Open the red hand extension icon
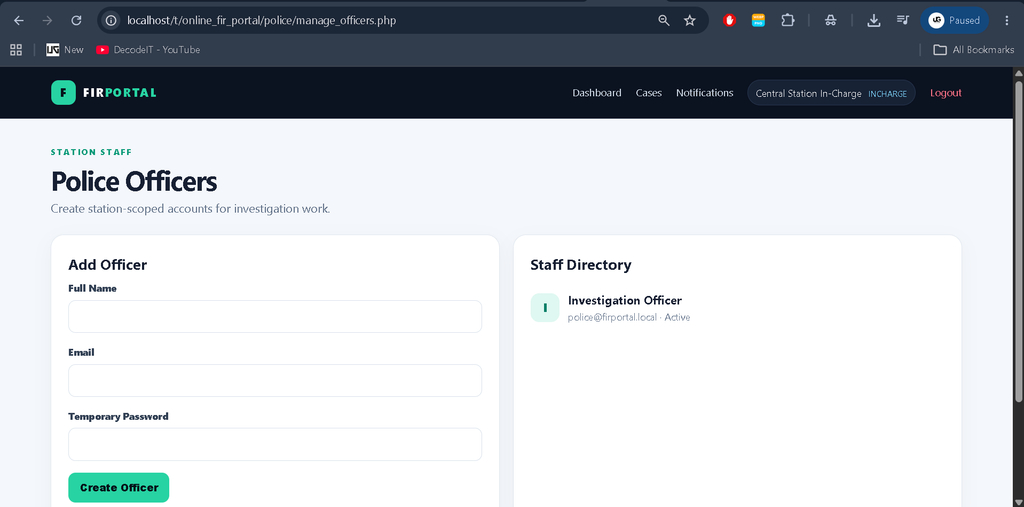The width and height of the screenshot is (1024, 507). click(x=729, y=20)
